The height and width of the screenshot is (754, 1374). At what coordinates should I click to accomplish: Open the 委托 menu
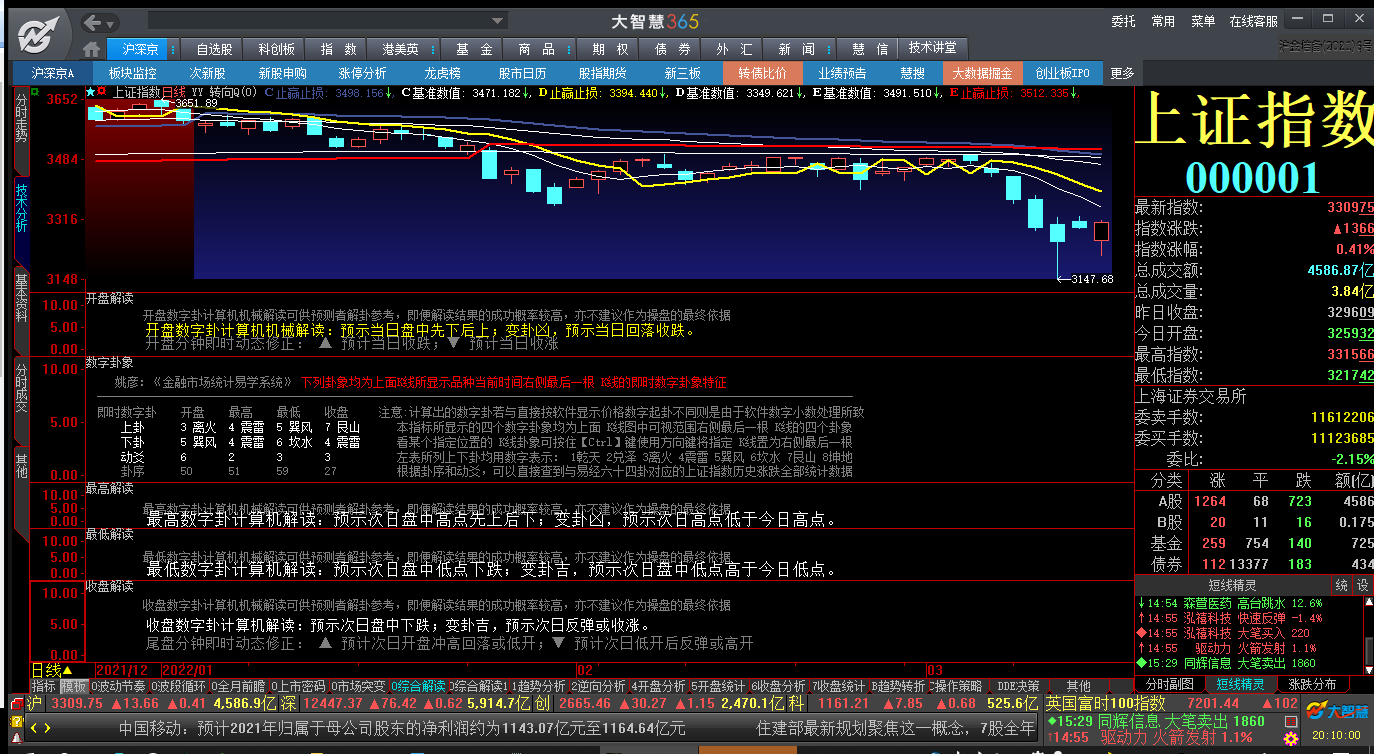point(1123,21)
